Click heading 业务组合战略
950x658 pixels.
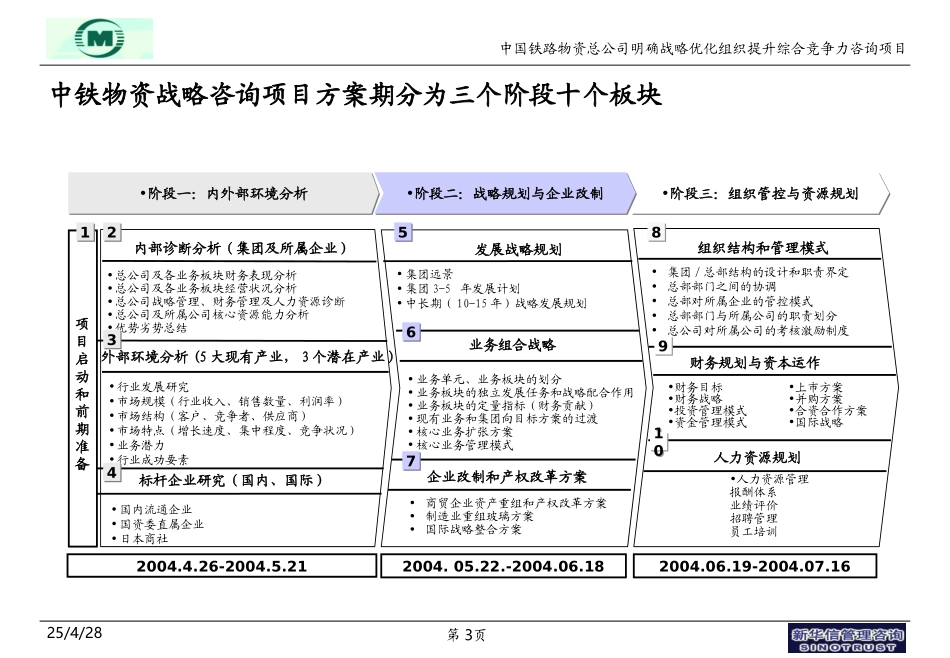(x=513, y=345)
